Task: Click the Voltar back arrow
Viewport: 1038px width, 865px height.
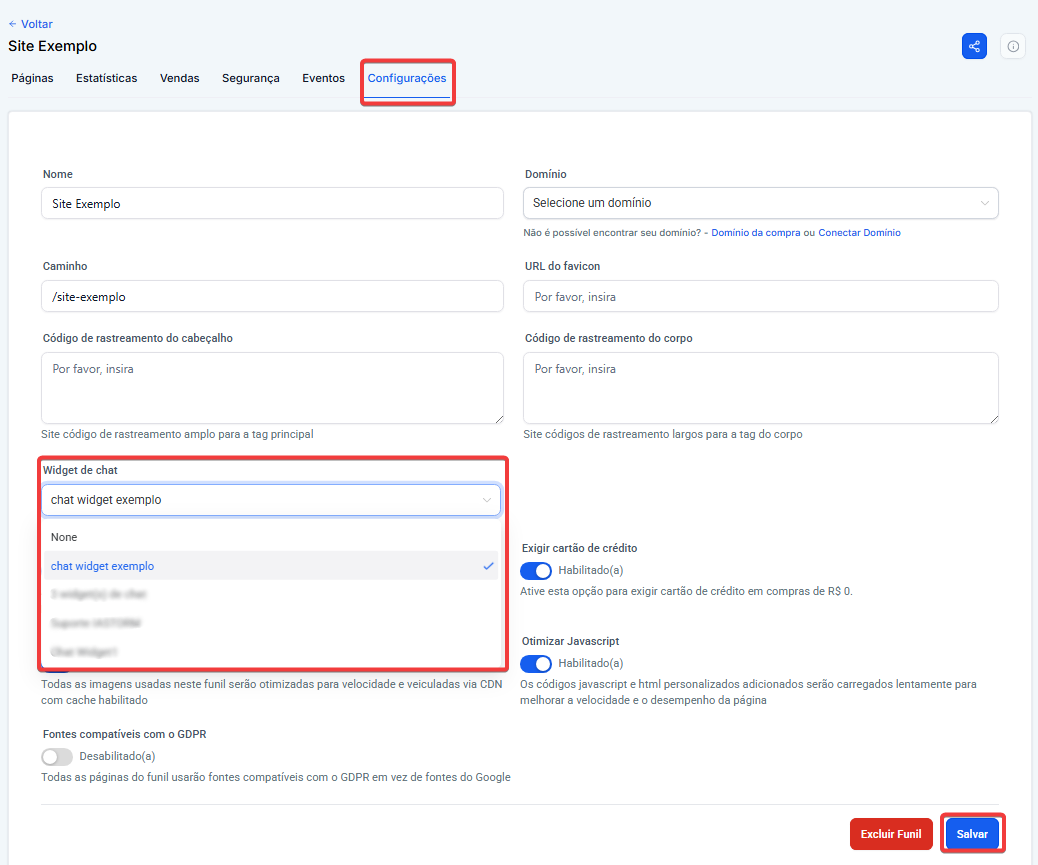Action: [x=30, y=24]
